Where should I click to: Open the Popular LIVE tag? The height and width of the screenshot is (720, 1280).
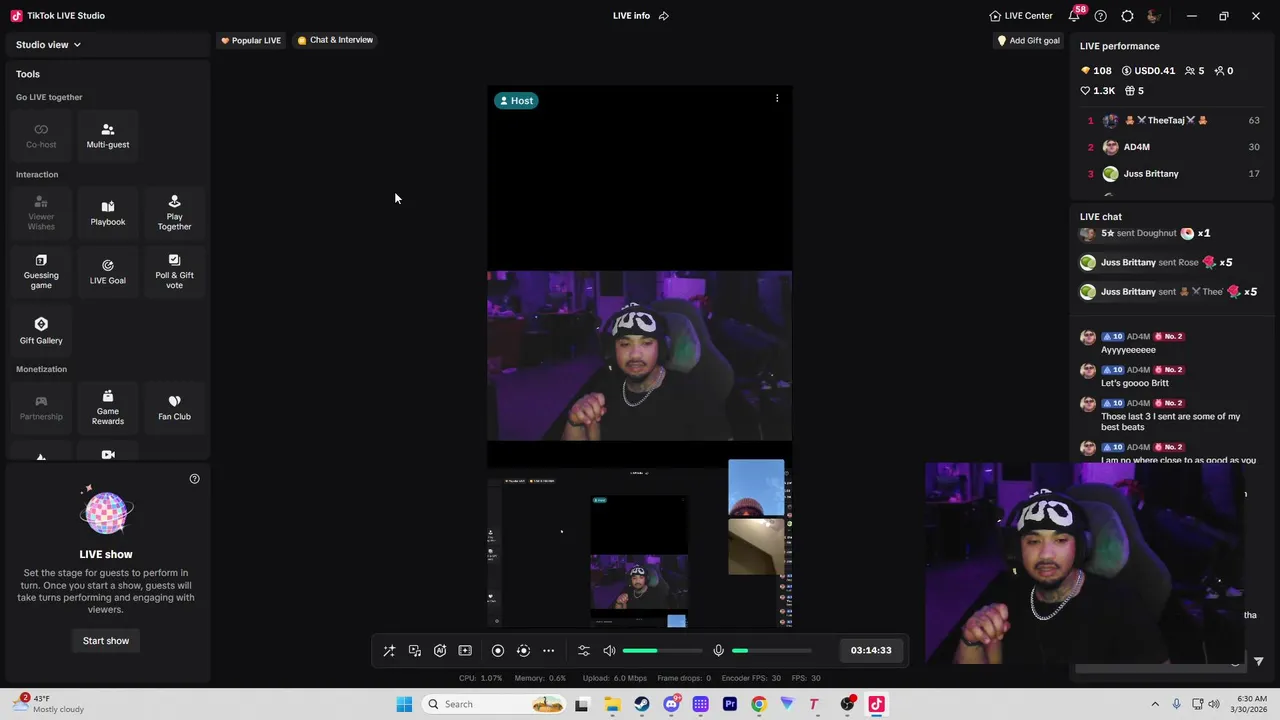click(x=251, y=41)
